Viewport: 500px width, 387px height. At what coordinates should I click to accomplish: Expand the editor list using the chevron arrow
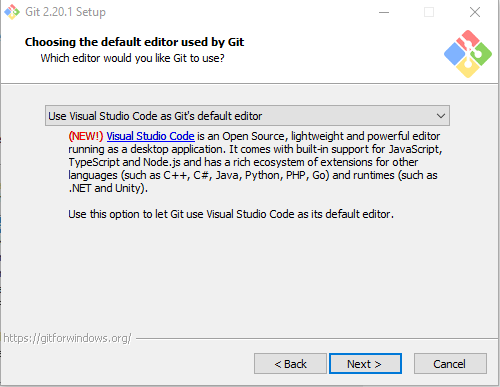click(441, 116)
